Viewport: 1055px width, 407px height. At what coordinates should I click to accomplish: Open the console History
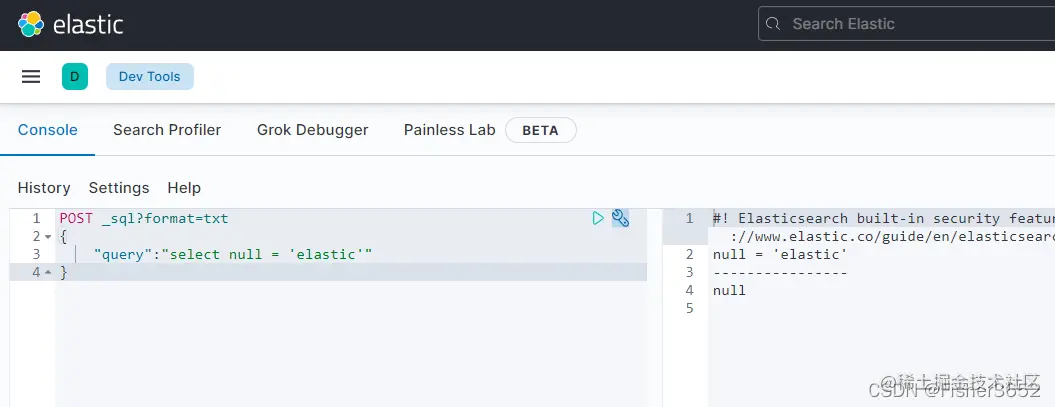click(x=44, y=188)
